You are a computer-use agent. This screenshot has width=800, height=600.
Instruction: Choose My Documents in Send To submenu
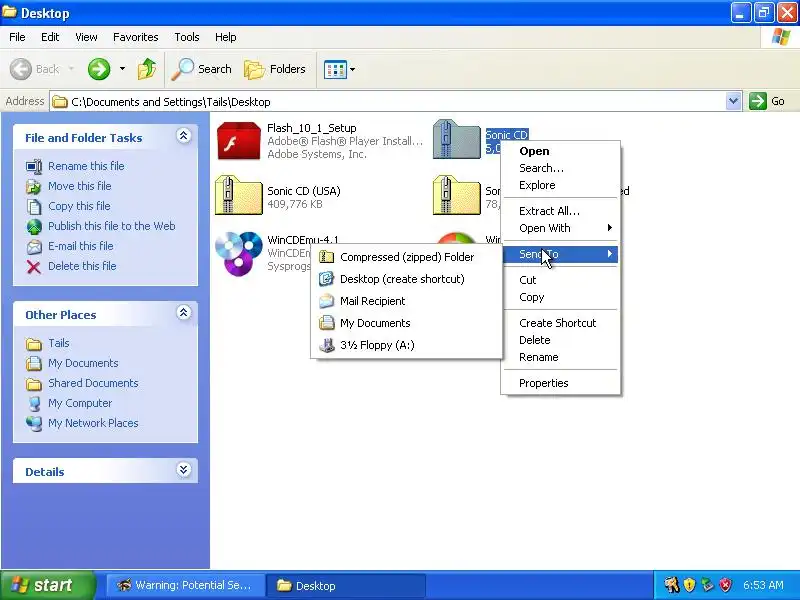(407, 323)
